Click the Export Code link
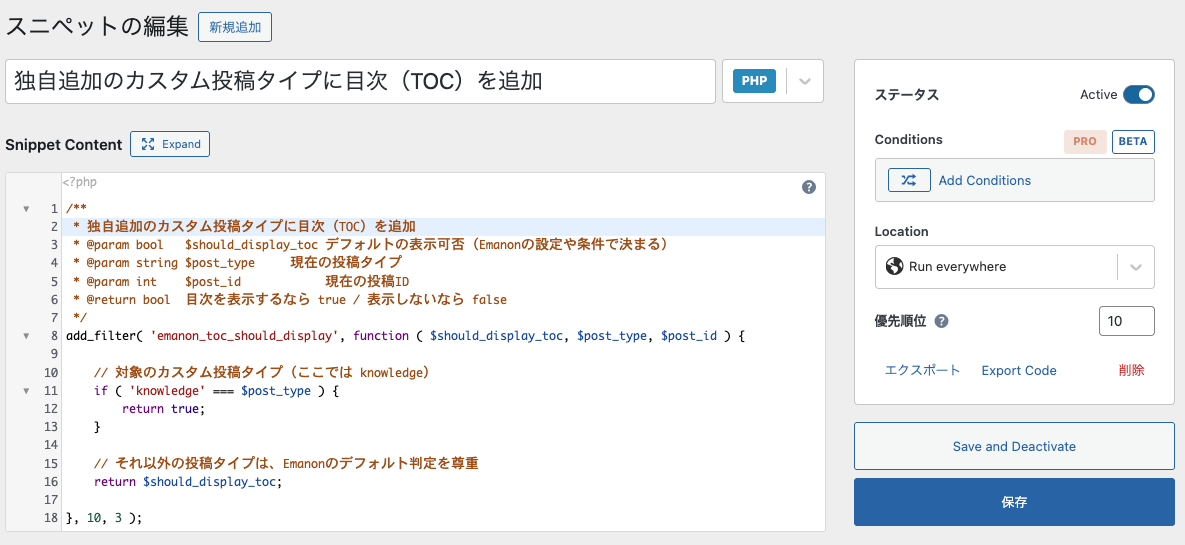Viewport: 1185px width, 545px height. (1019, 370)
